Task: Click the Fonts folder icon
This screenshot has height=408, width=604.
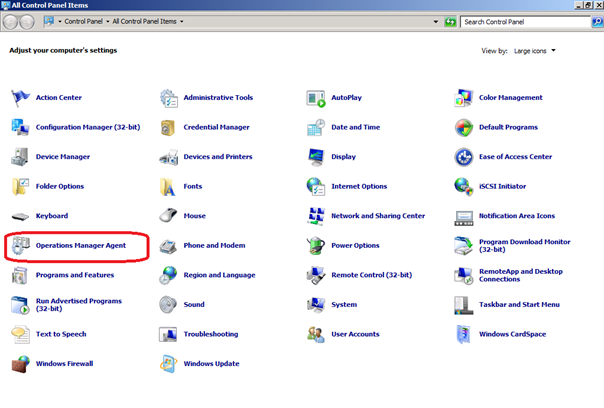Action: pos(168,187)
